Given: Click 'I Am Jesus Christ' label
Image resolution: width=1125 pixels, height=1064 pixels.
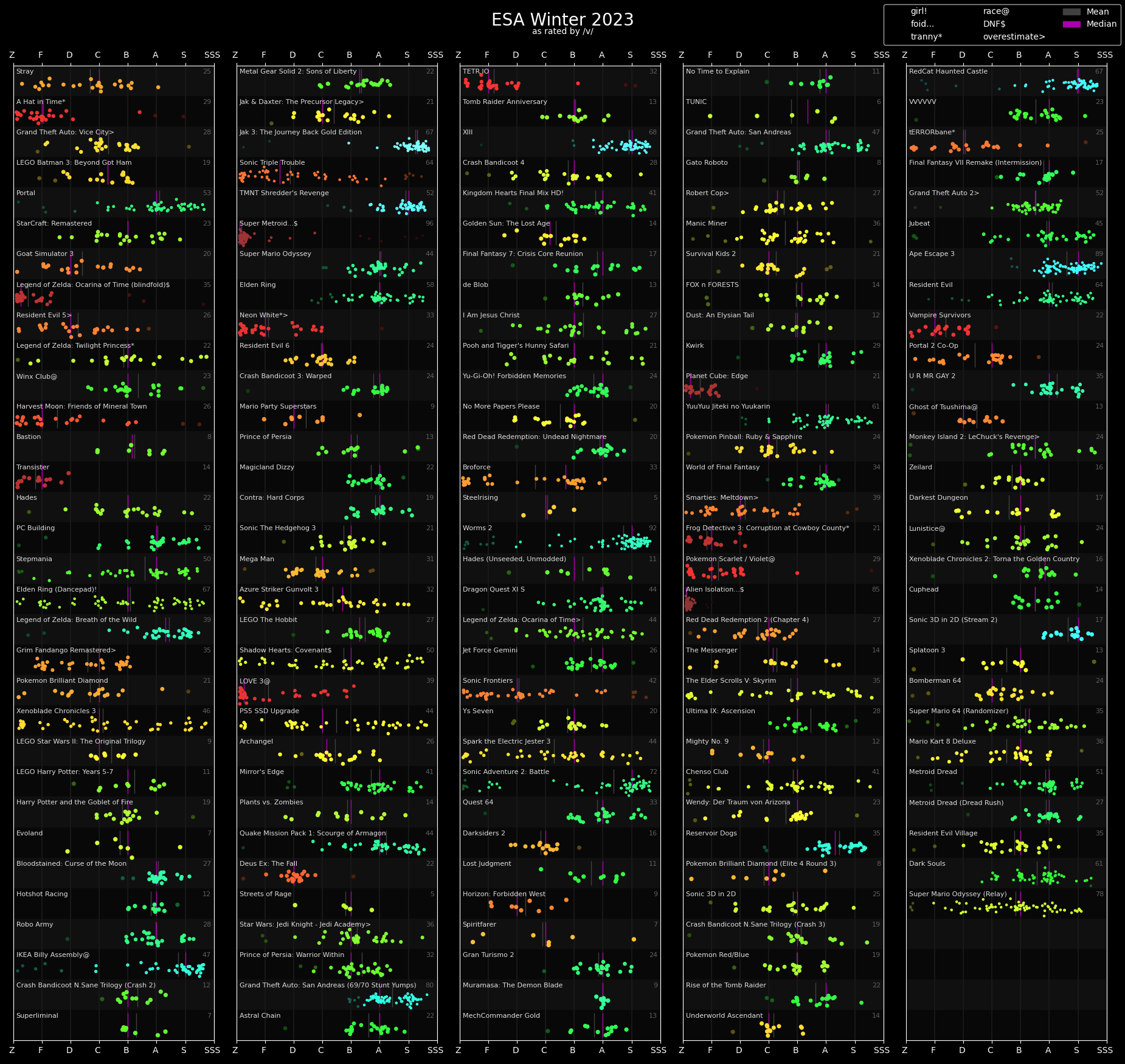Looking at the screenshot, I should [x=491, y=316].
